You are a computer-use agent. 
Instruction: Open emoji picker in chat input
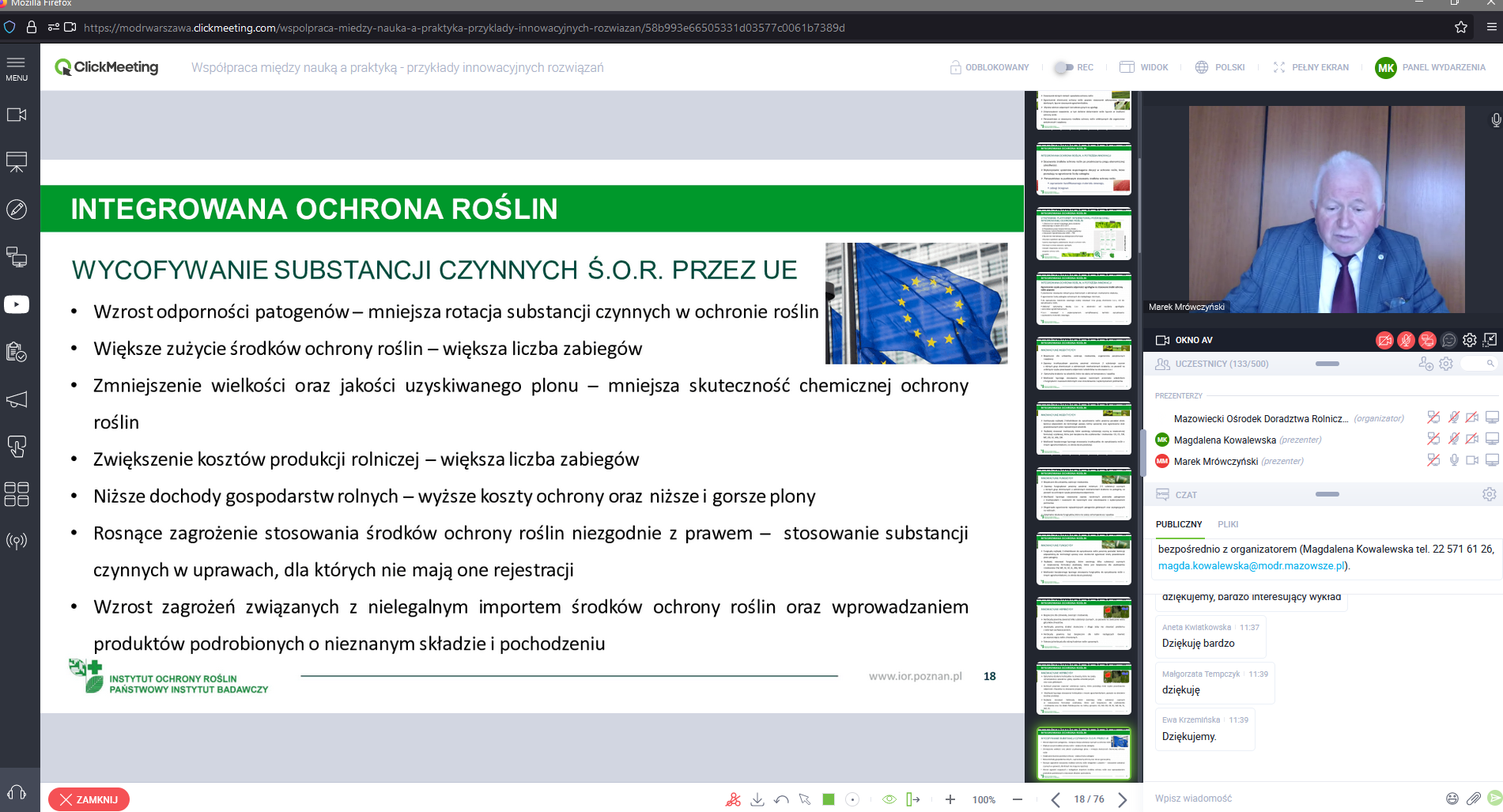[x=1452, y=799]
